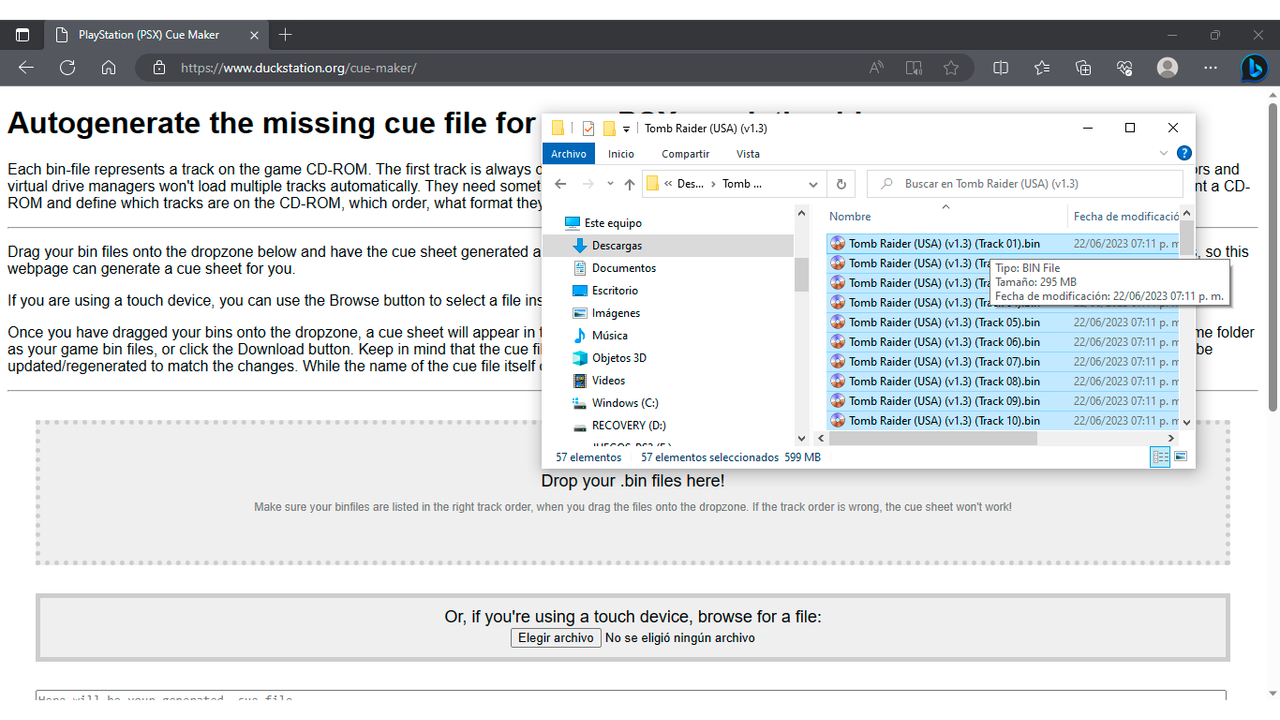Open the Favorites list
This screenshot has width=1280, height=720.
pos(1042,68)
